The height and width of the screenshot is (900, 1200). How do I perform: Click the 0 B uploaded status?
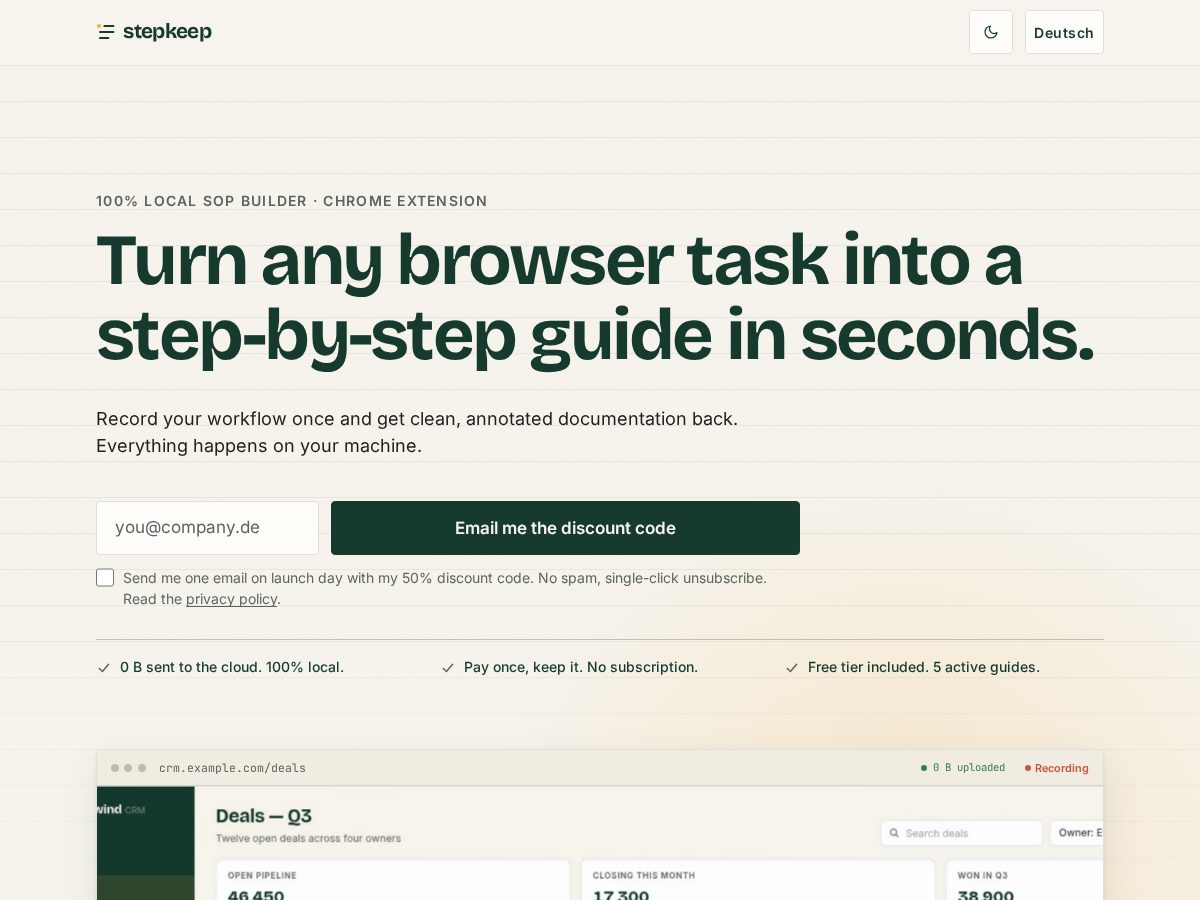click(963, 768)
